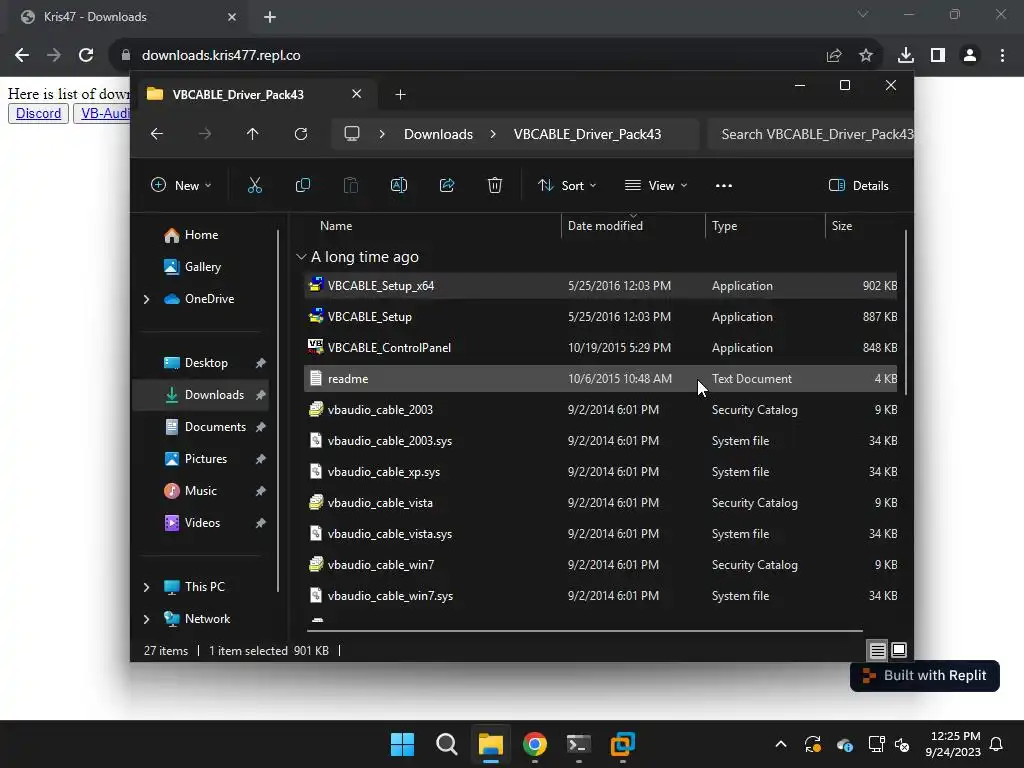1024x768 pixels.
Task: Expand This PC tree node
Action: pyautogui.click(x=146, y=587)
